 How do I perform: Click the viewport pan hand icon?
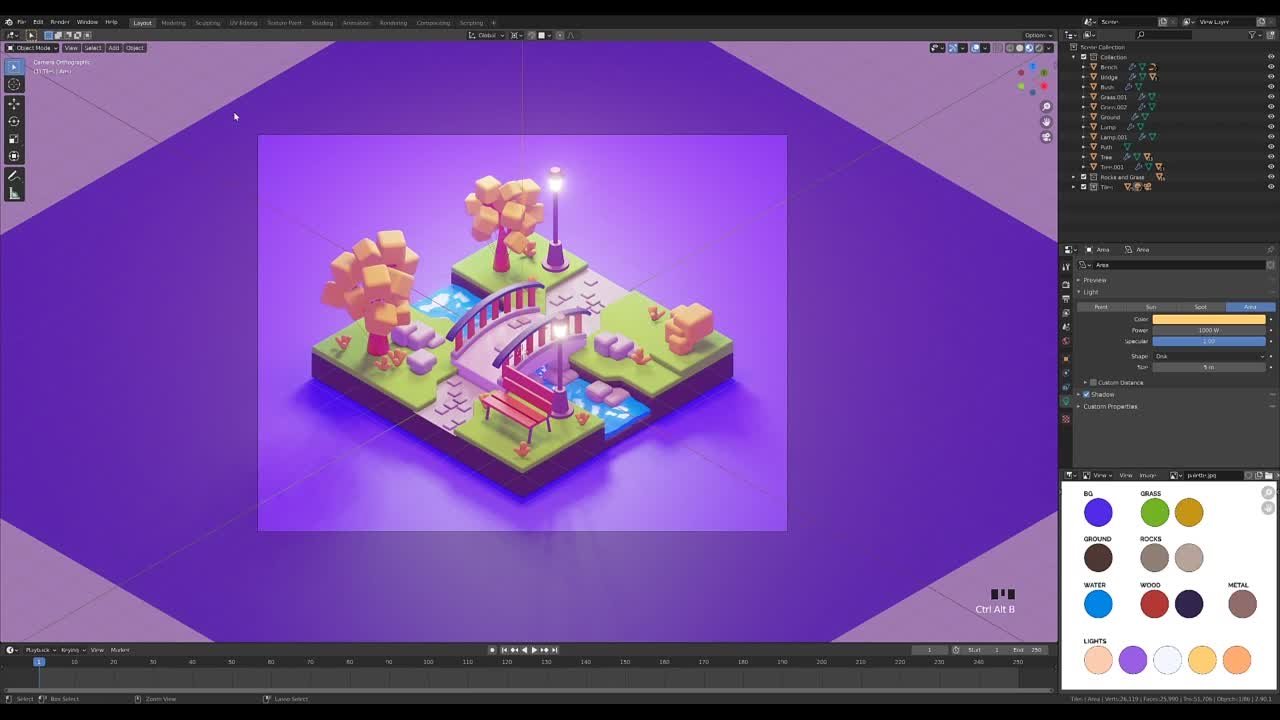tap(1046, 122)
